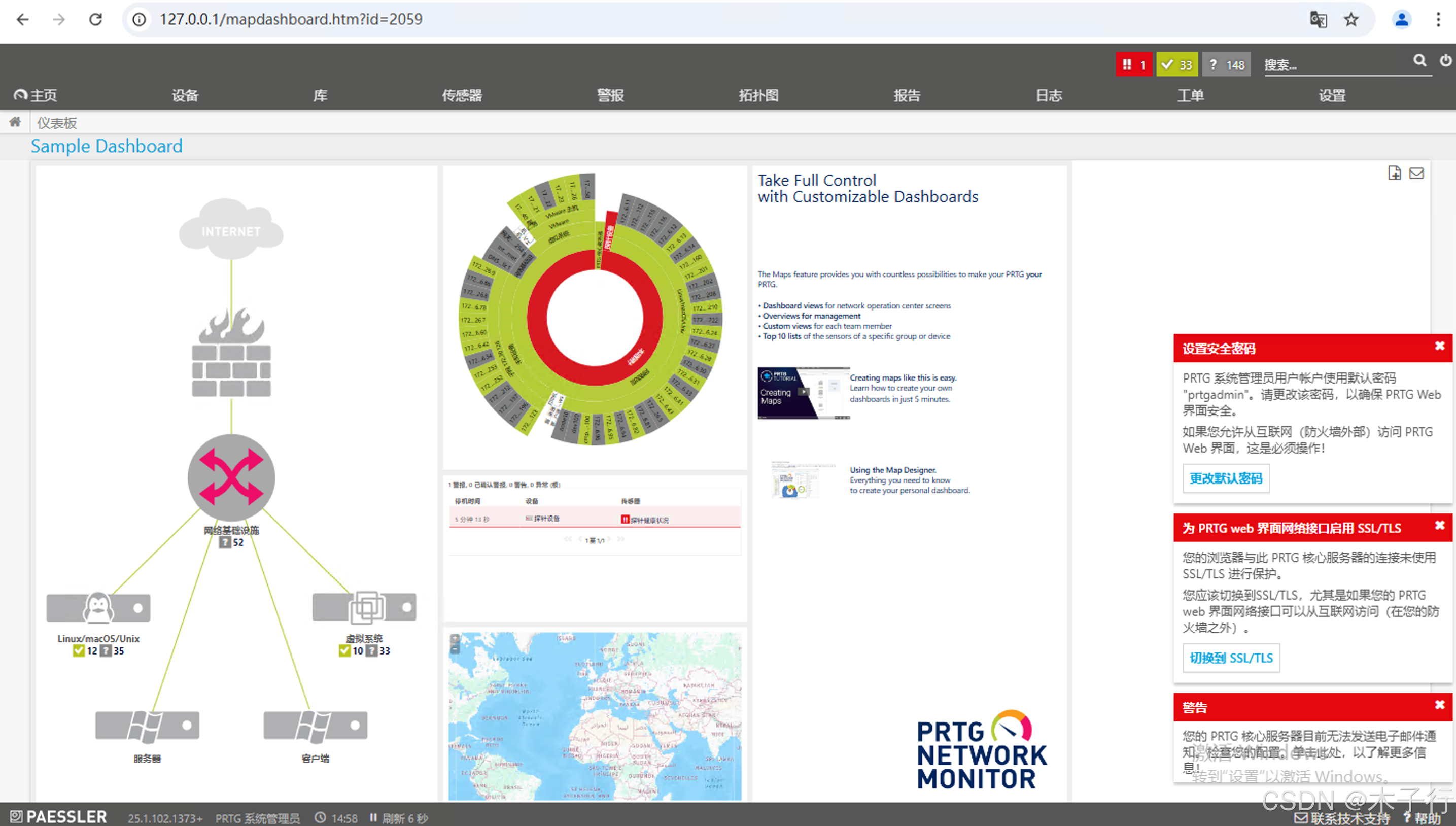
Task: Open the Maps (拓扑图) menu
Action: click(x=758, y=95)
